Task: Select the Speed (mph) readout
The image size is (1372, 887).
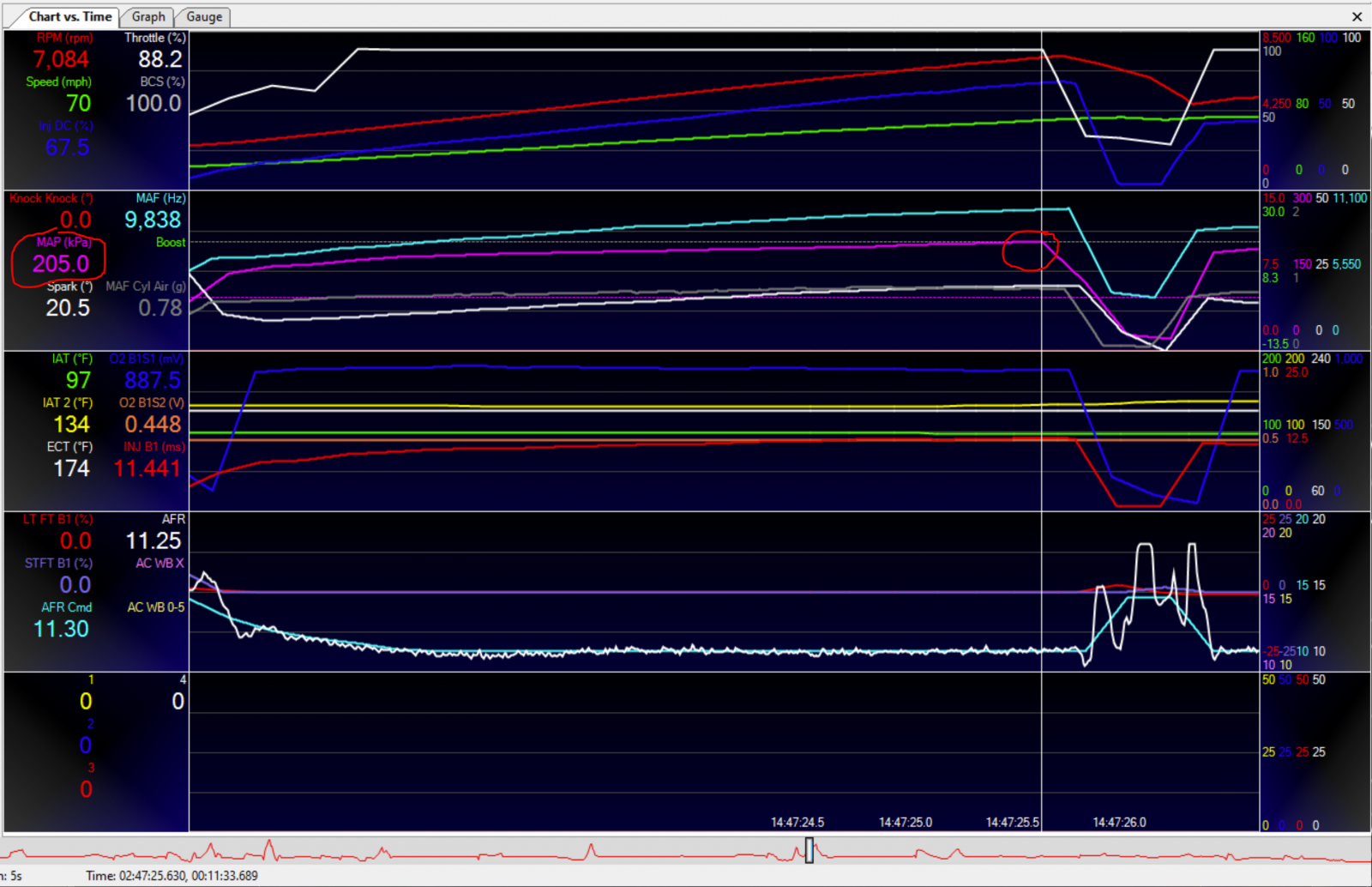Action: (x=78, y=103)
